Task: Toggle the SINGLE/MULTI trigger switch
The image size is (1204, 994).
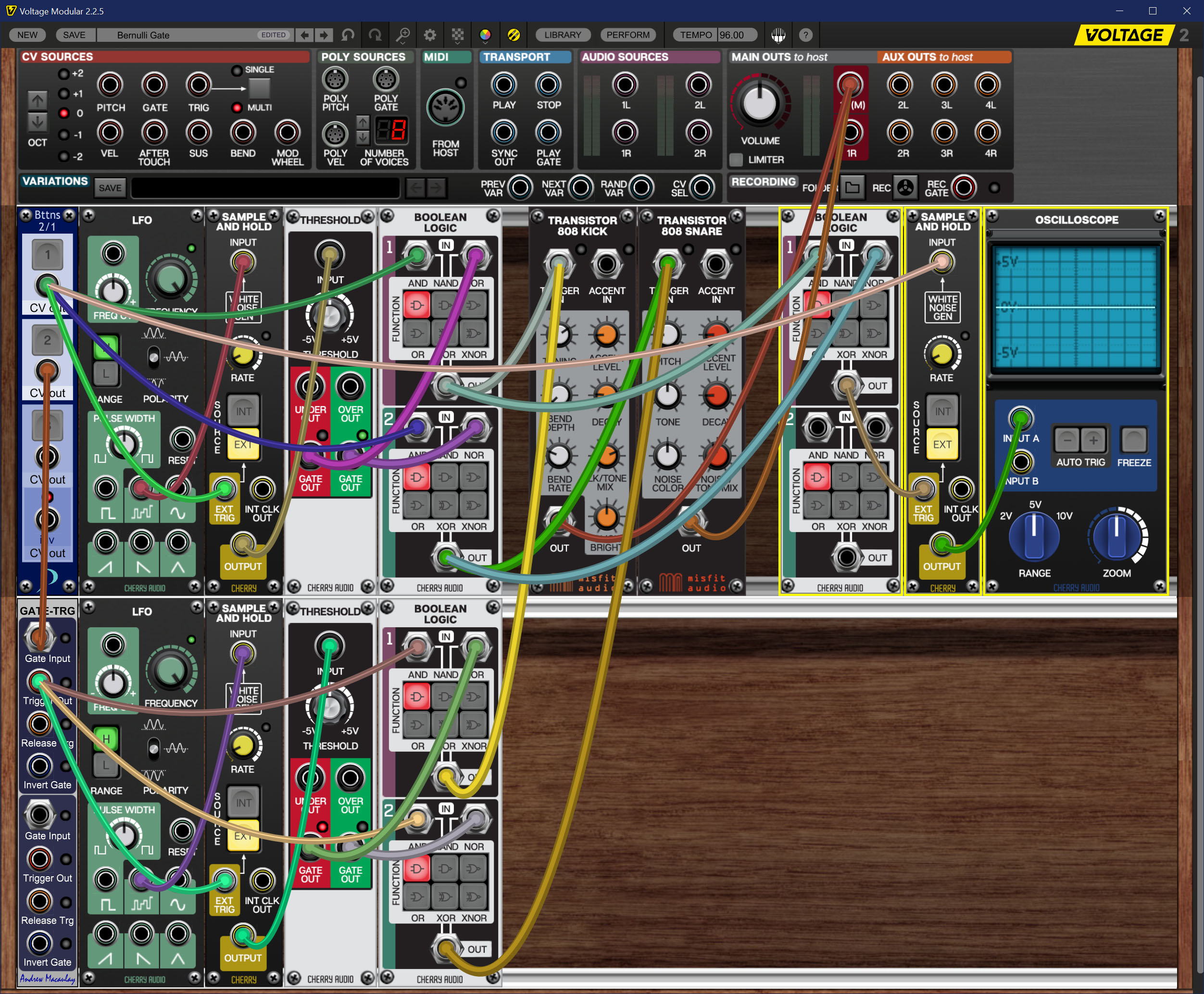Action: pos(259,89)
